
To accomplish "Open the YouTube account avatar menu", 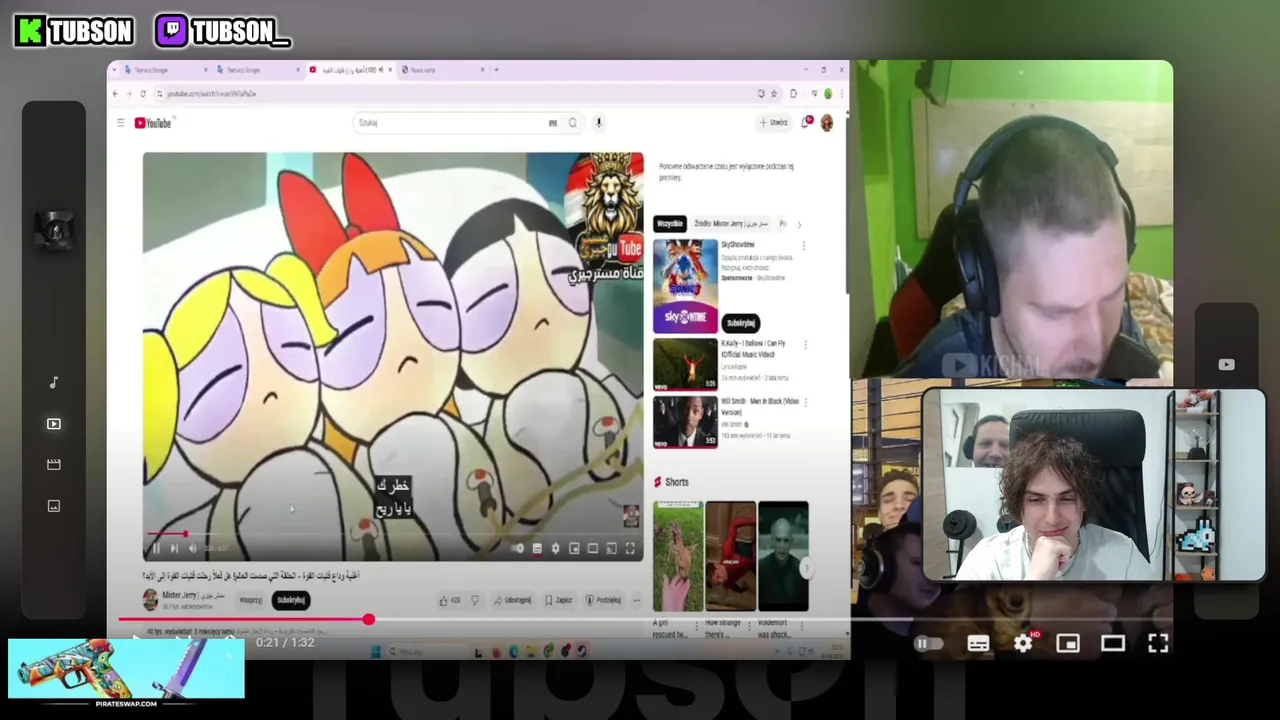I will coord(827,123).
